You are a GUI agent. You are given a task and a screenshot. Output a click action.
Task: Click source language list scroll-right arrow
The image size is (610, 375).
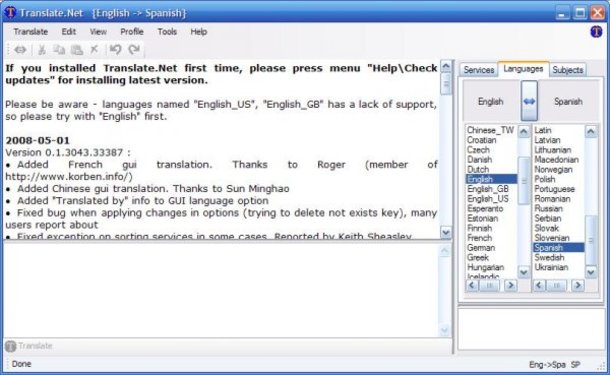point(510,286)
